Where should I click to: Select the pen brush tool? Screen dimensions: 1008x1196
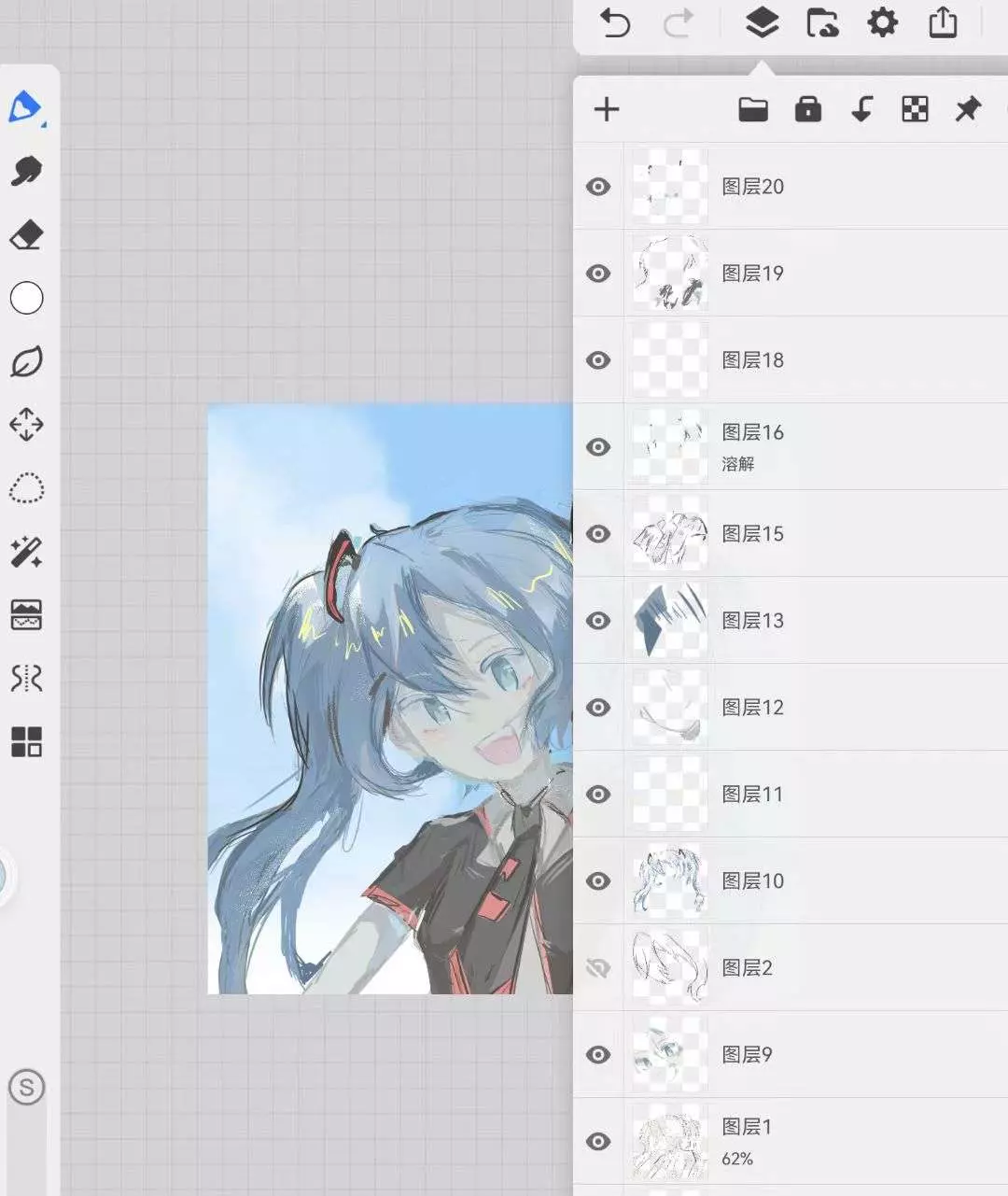[x=25, y=107]
